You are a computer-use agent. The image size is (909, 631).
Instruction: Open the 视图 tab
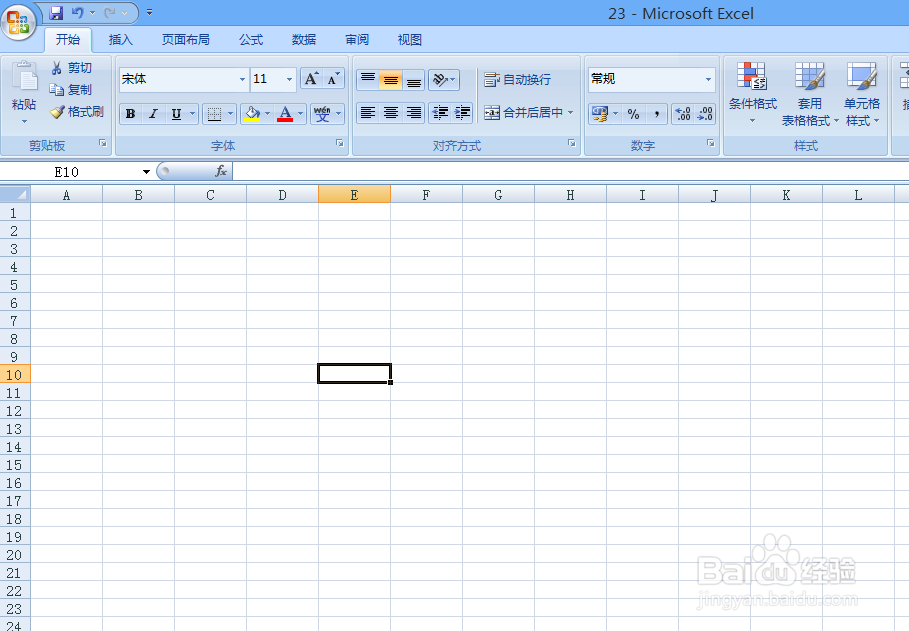click(409, 39)
